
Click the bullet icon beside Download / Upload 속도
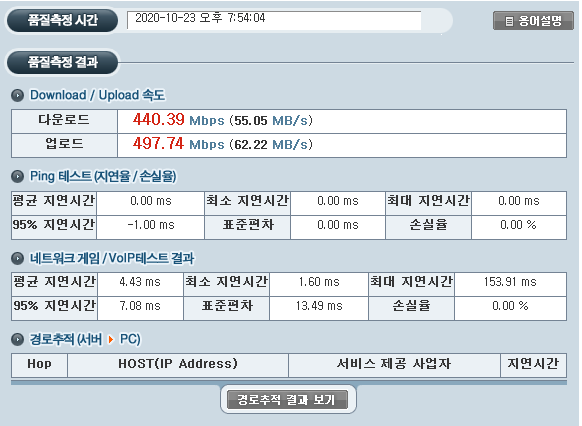[x=17, y=95]
